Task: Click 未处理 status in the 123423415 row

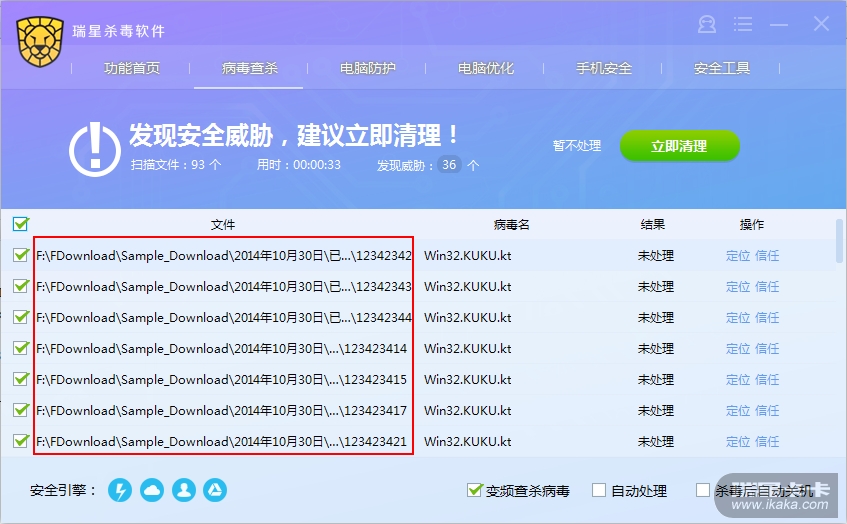Action: tap(656, 380)
